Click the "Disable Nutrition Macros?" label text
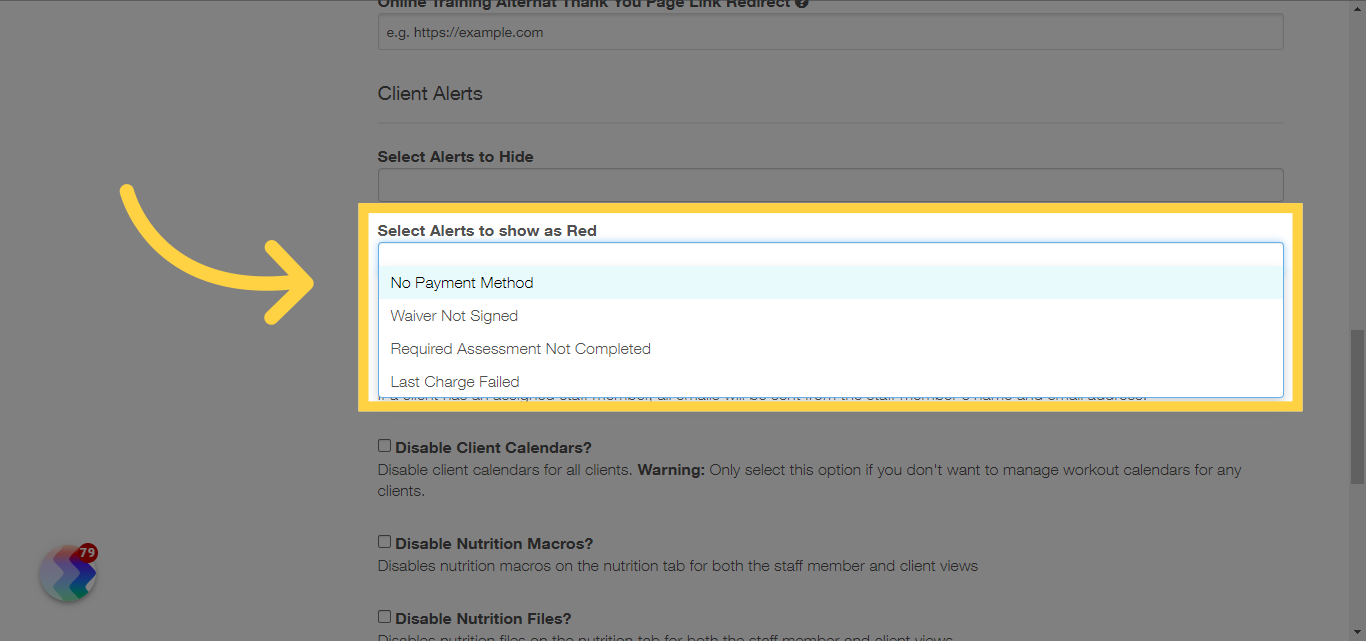Viewport: 1366px width, 641px height. 493,542
